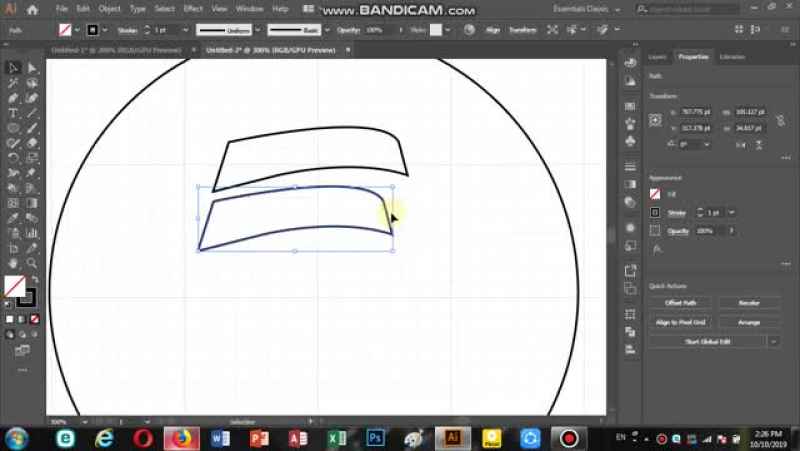This screenshot has height=451, width=800.
Task: Toggle the Draw Normal mode button
Action: coord(10,335)
